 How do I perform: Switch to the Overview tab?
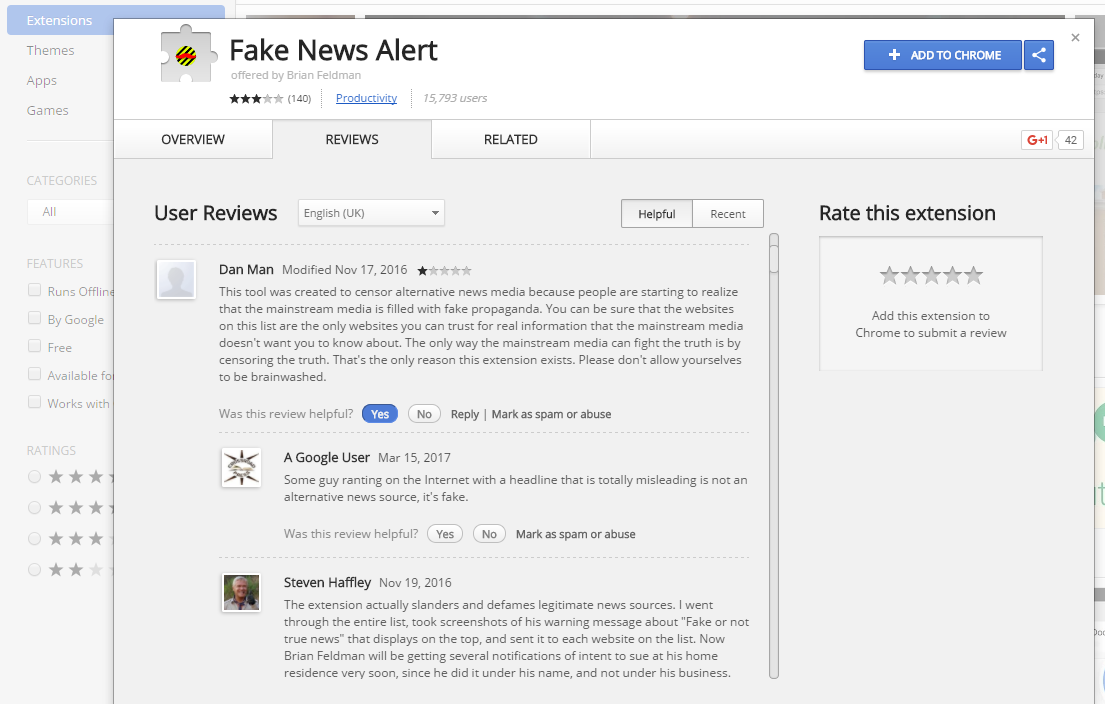193,139
